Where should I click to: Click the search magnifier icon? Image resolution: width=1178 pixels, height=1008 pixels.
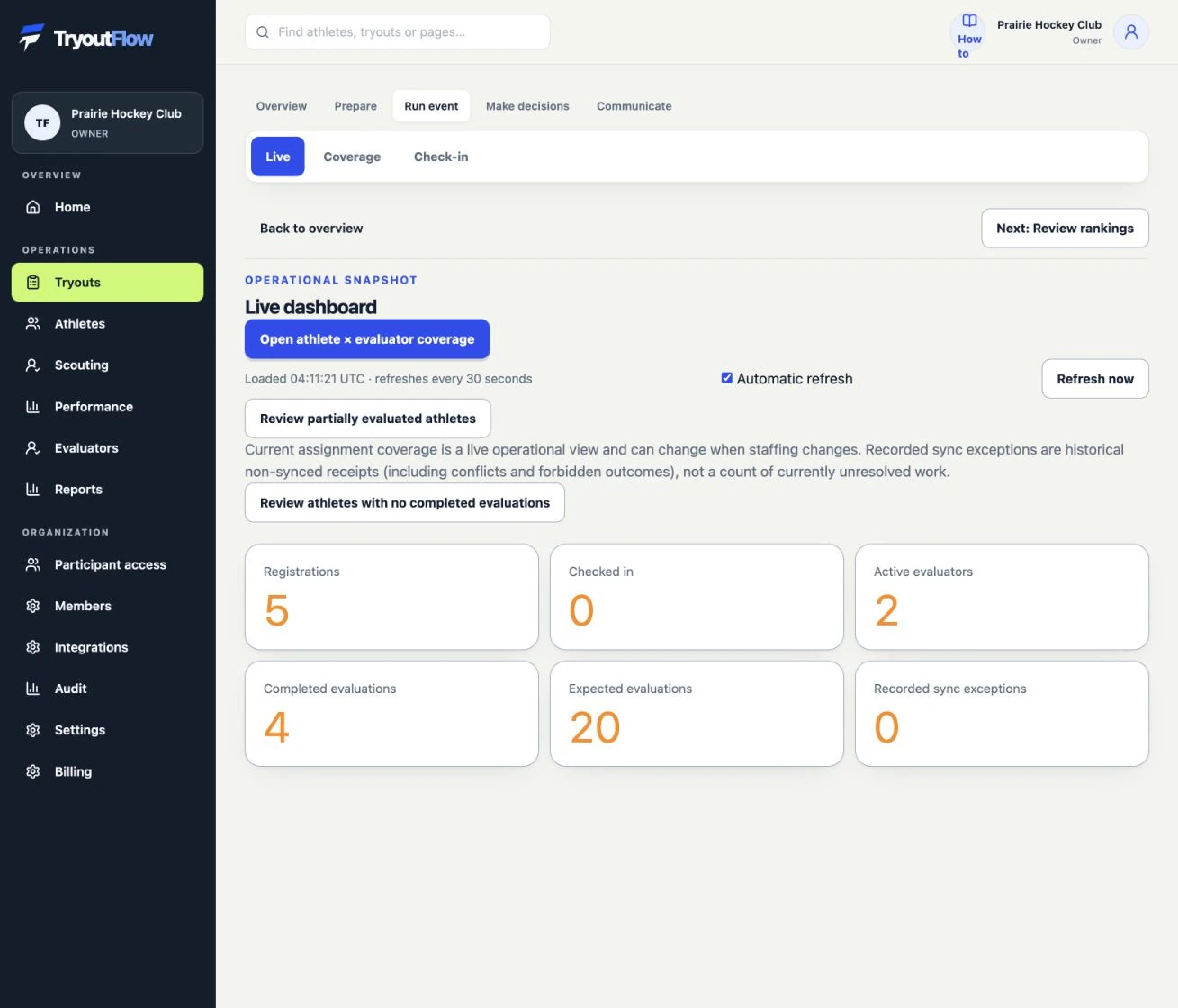click(263, 32)
